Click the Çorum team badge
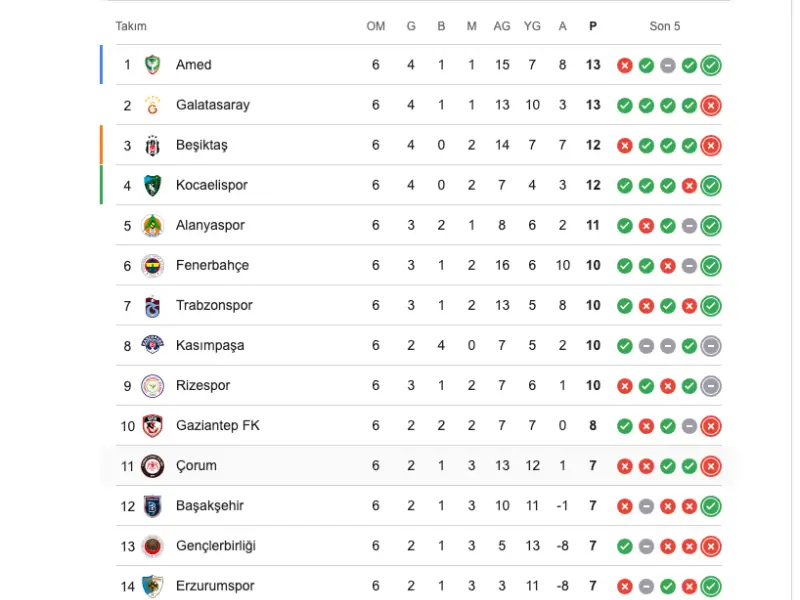The height and width of the screenshot is (600, 800). tap(153, 466)
